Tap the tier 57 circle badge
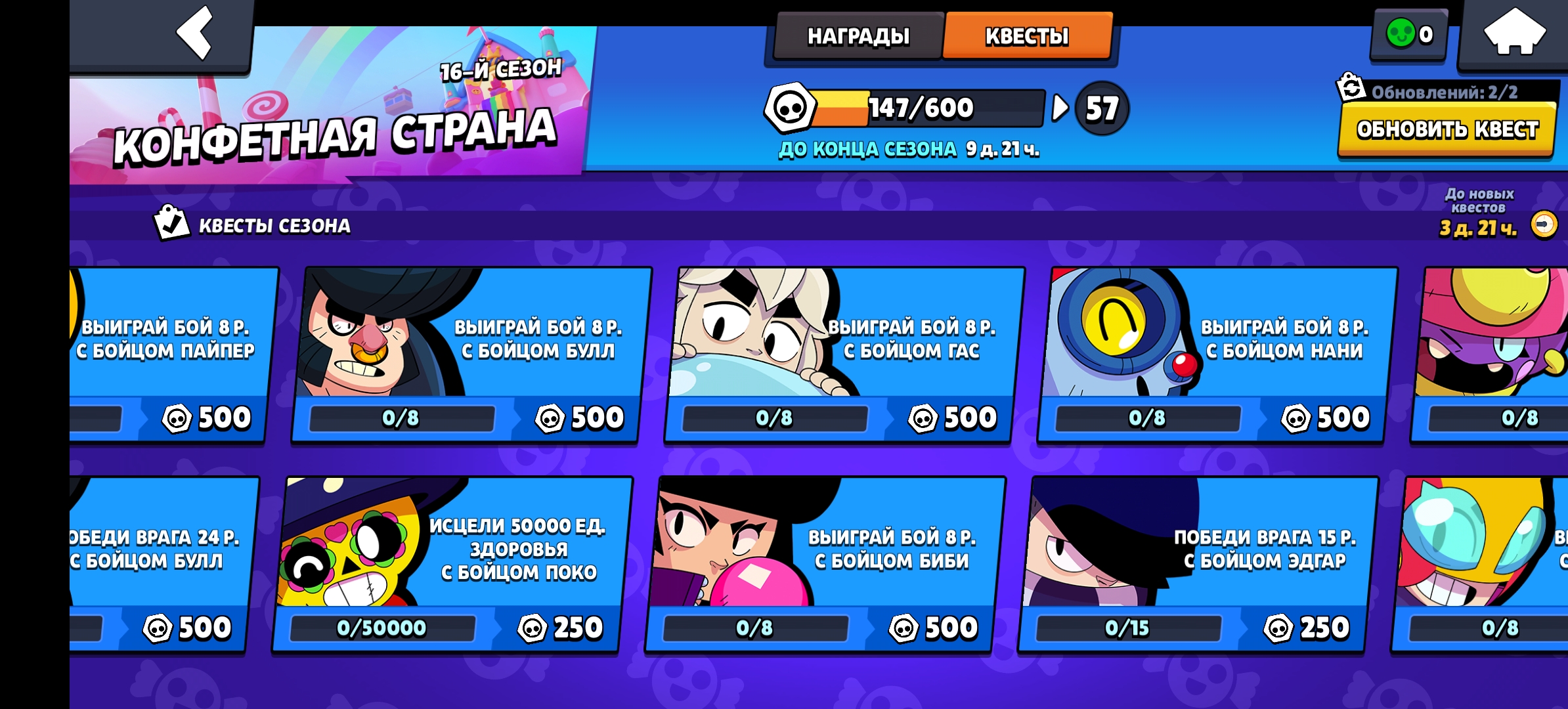1568x709 pixels. pos(1102,108)
